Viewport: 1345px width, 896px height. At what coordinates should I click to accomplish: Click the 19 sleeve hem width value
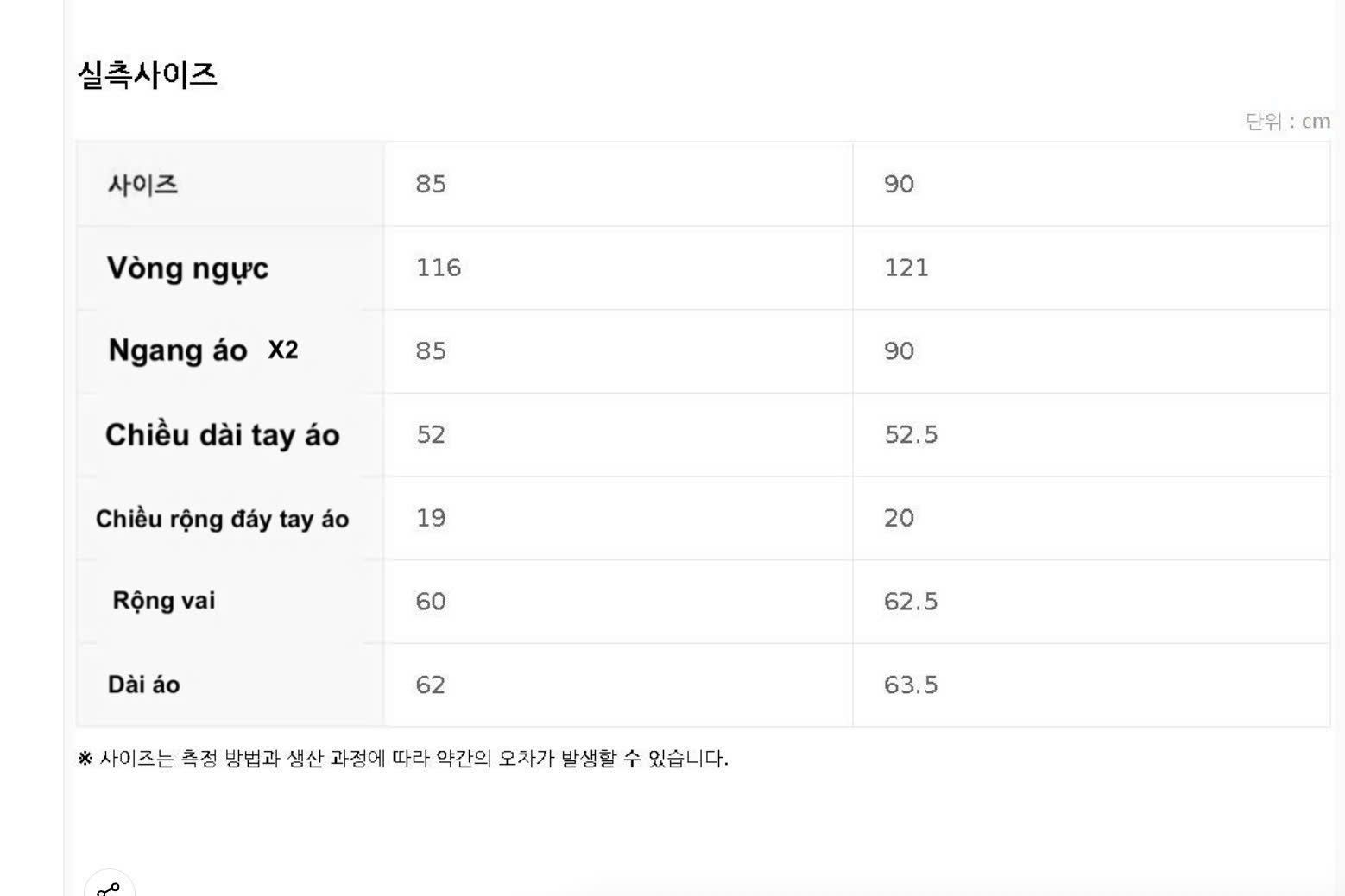point(431,518)
